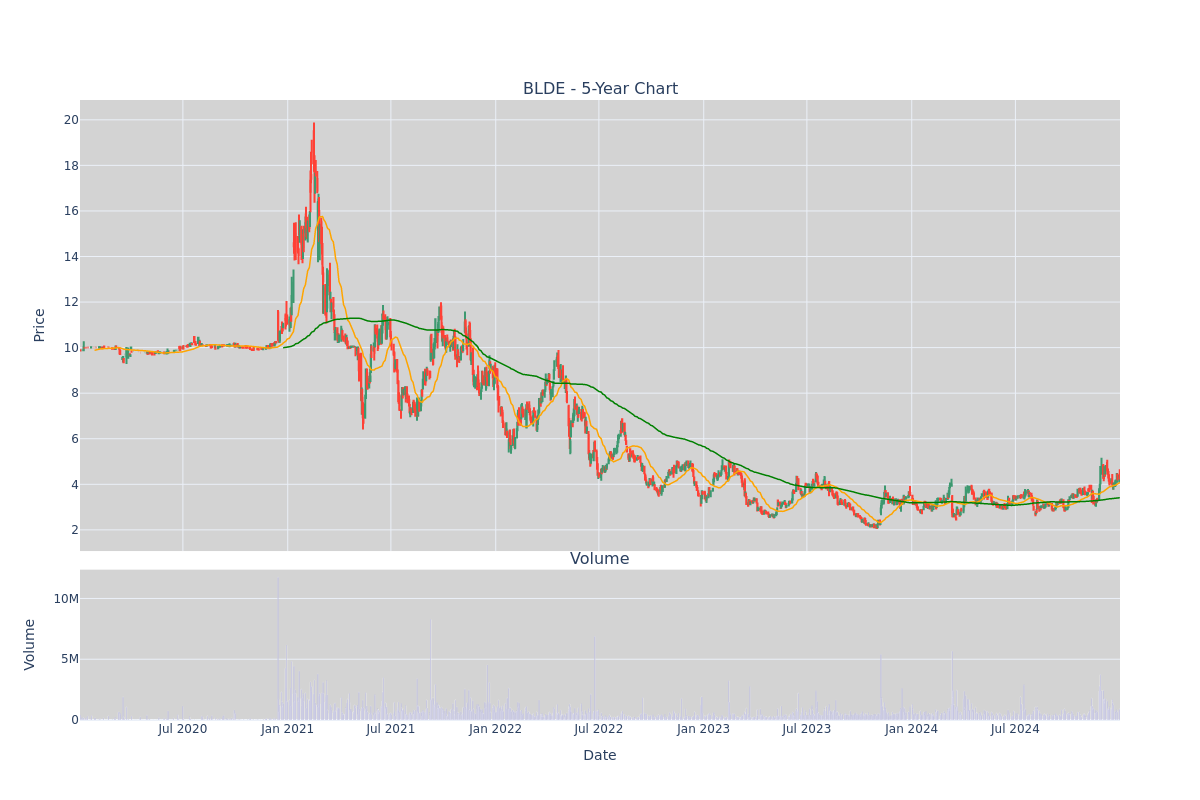
Task: Click the price tick label 10
Action: click(71, 348)
